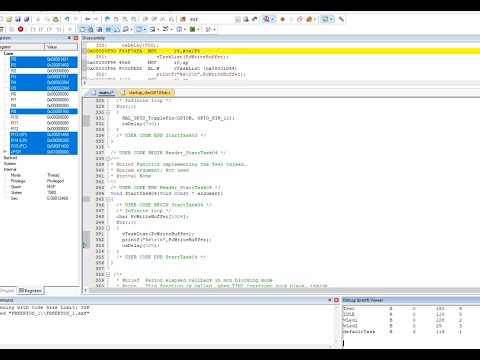480x360 pixels.
Task: Find text with the icon after the search box
Action: pos(246,19)
